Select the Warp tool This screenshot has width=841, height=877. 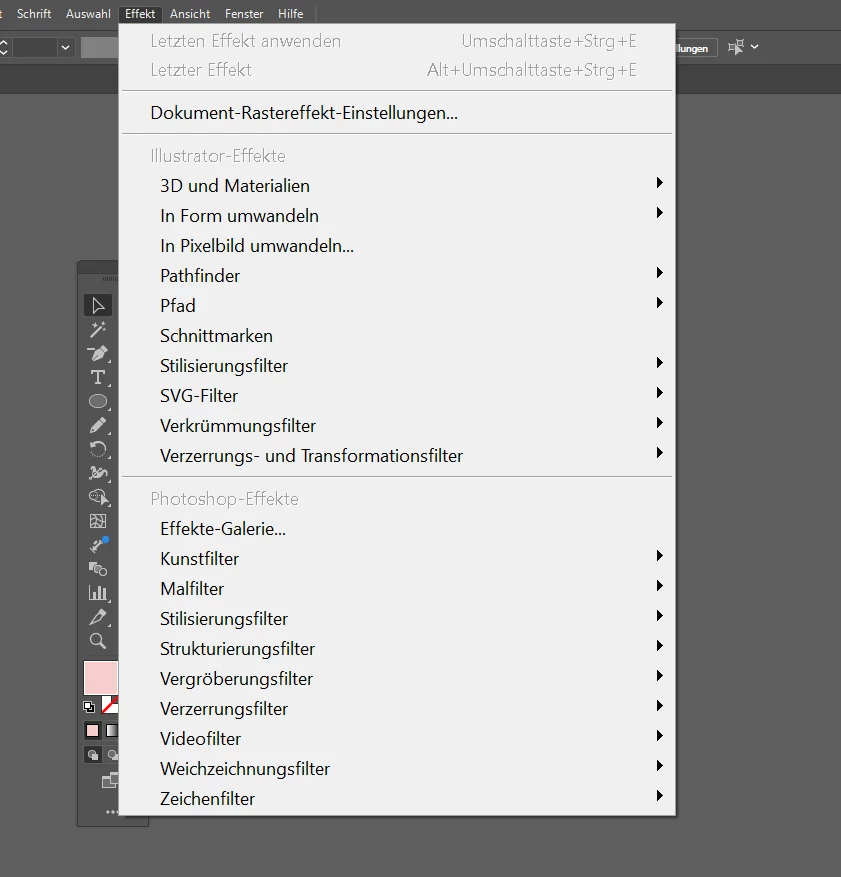point(98,474)
